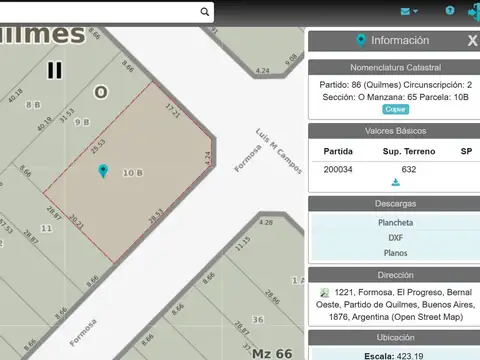
Task: Select parcel 11 on the map
Action: (46, 228)
